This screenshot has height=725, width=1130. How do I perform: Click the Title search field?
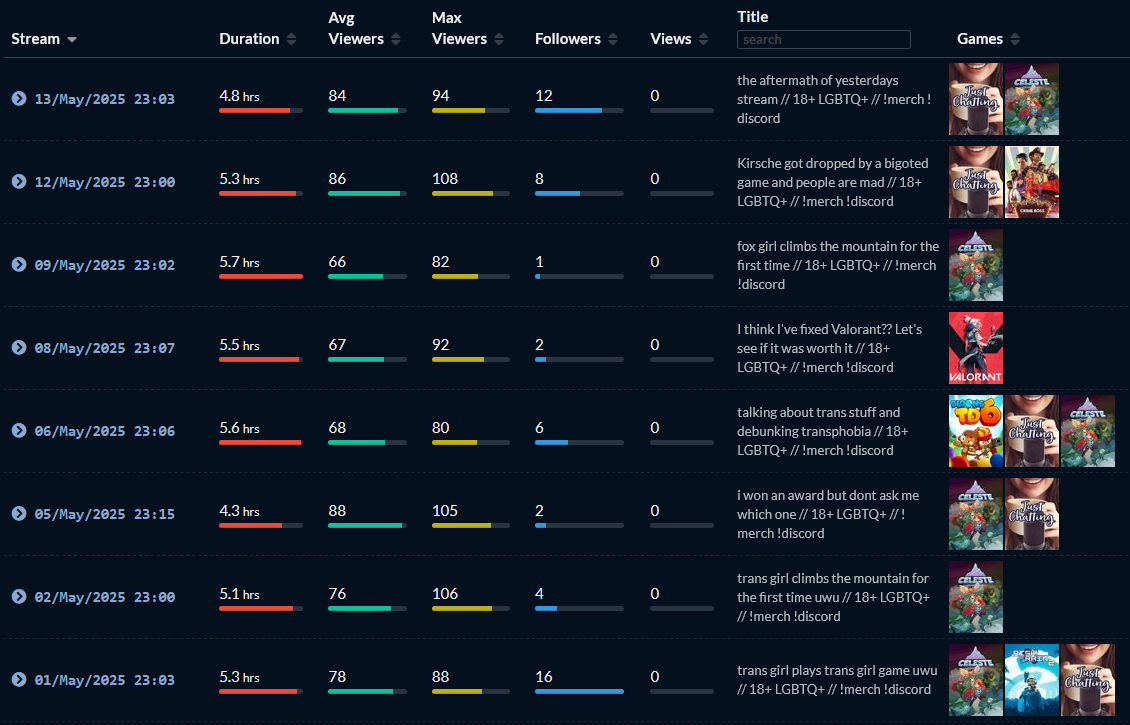point(823,40)
